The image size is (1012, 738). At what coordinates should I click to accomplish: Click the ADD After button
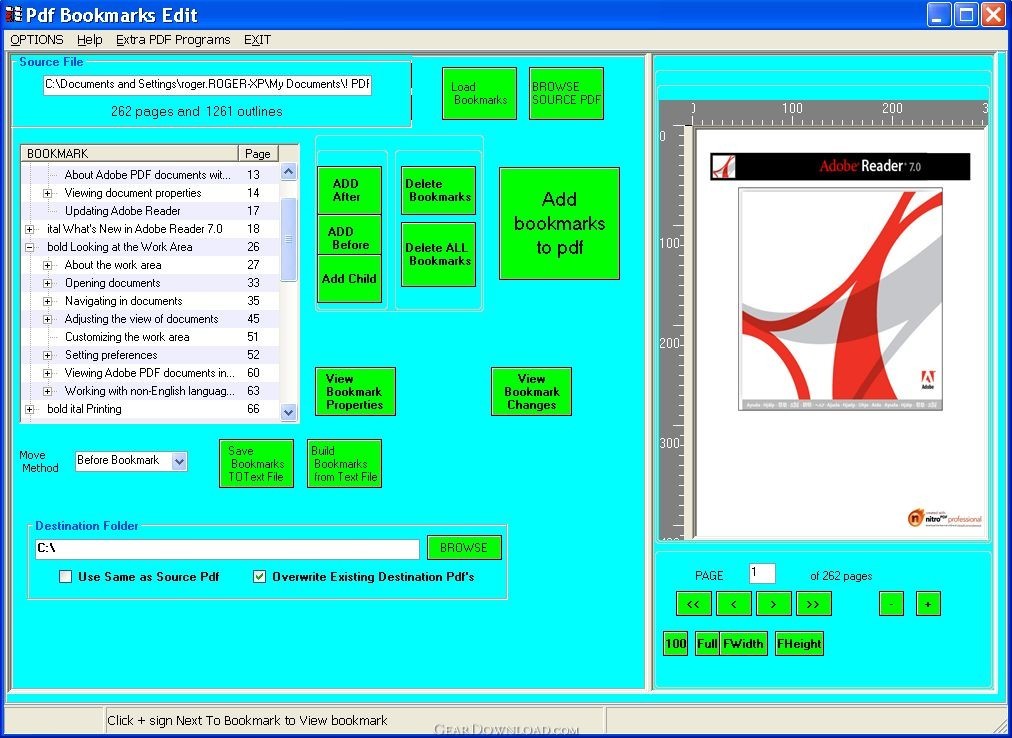pyautogui.click(x=349, y=190)
